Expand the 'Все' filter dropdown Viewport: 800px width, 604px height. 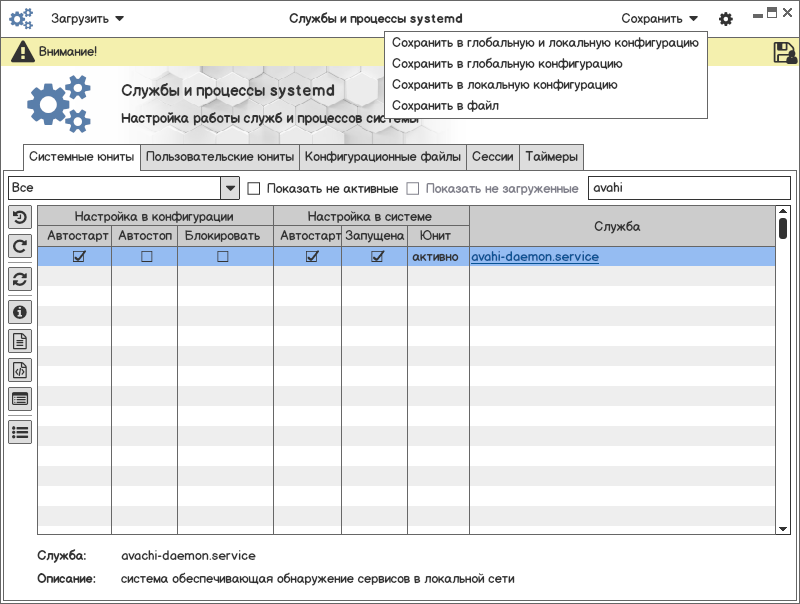click(230, 188)
